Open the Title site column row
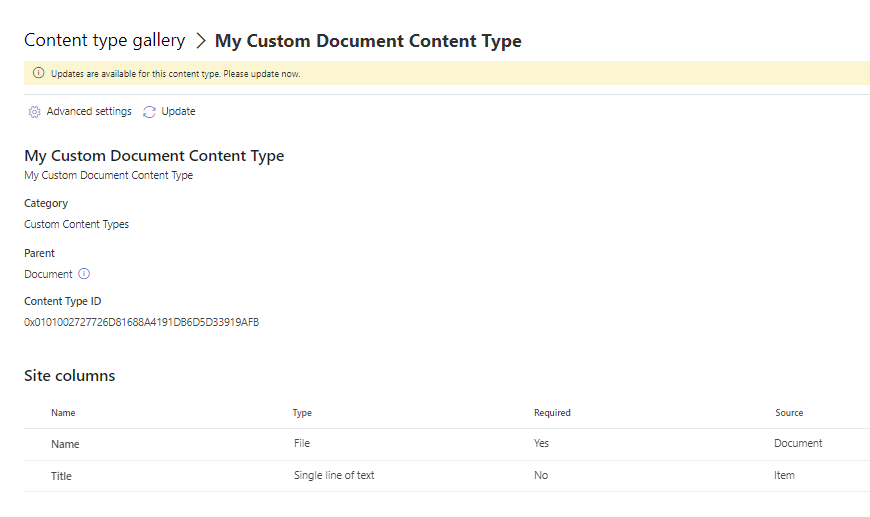Viewport: 870px width, 517px height. 447,476
